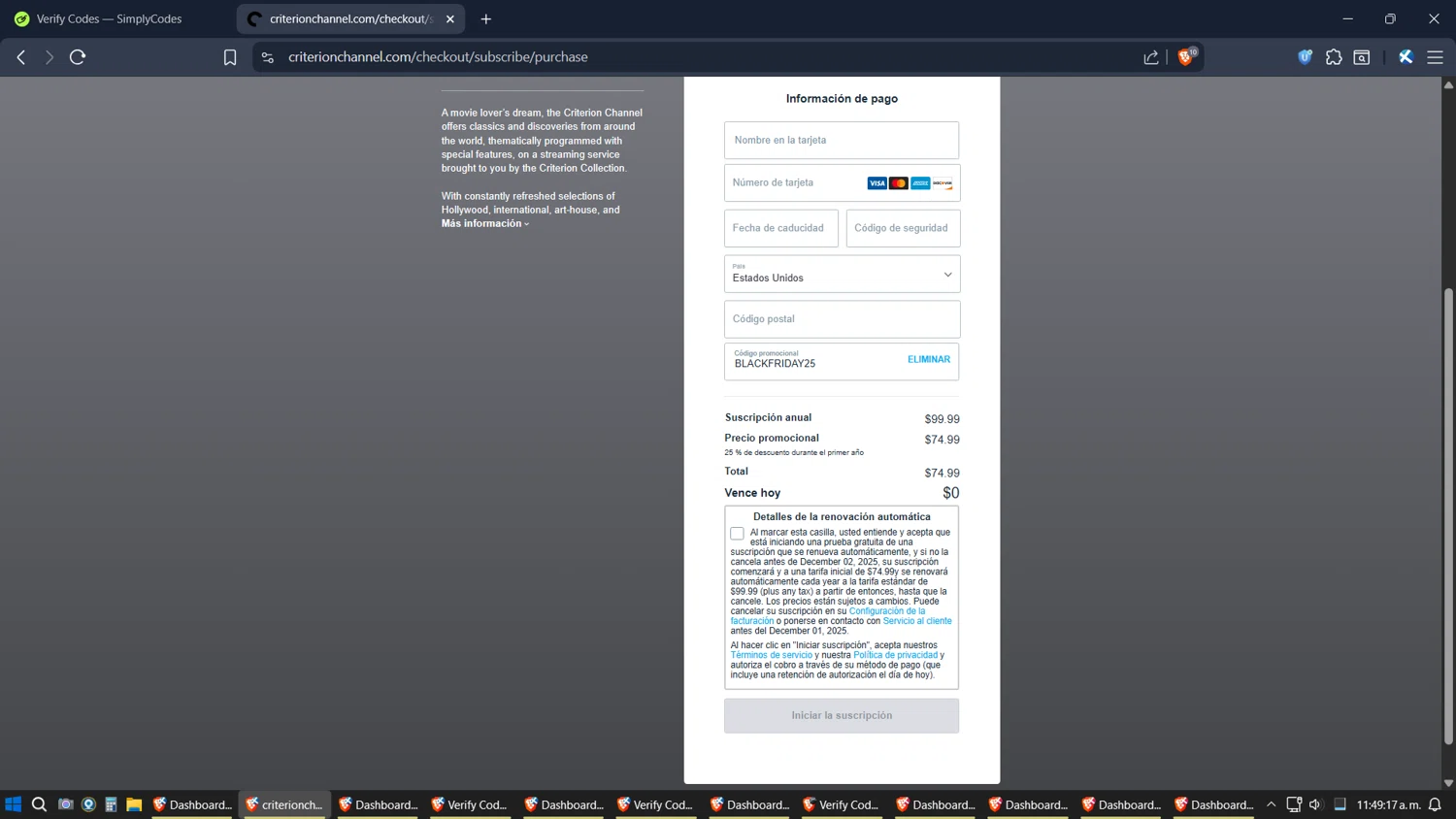
Task: Open Brave Shields lion icon
Action: [1185, 57]
